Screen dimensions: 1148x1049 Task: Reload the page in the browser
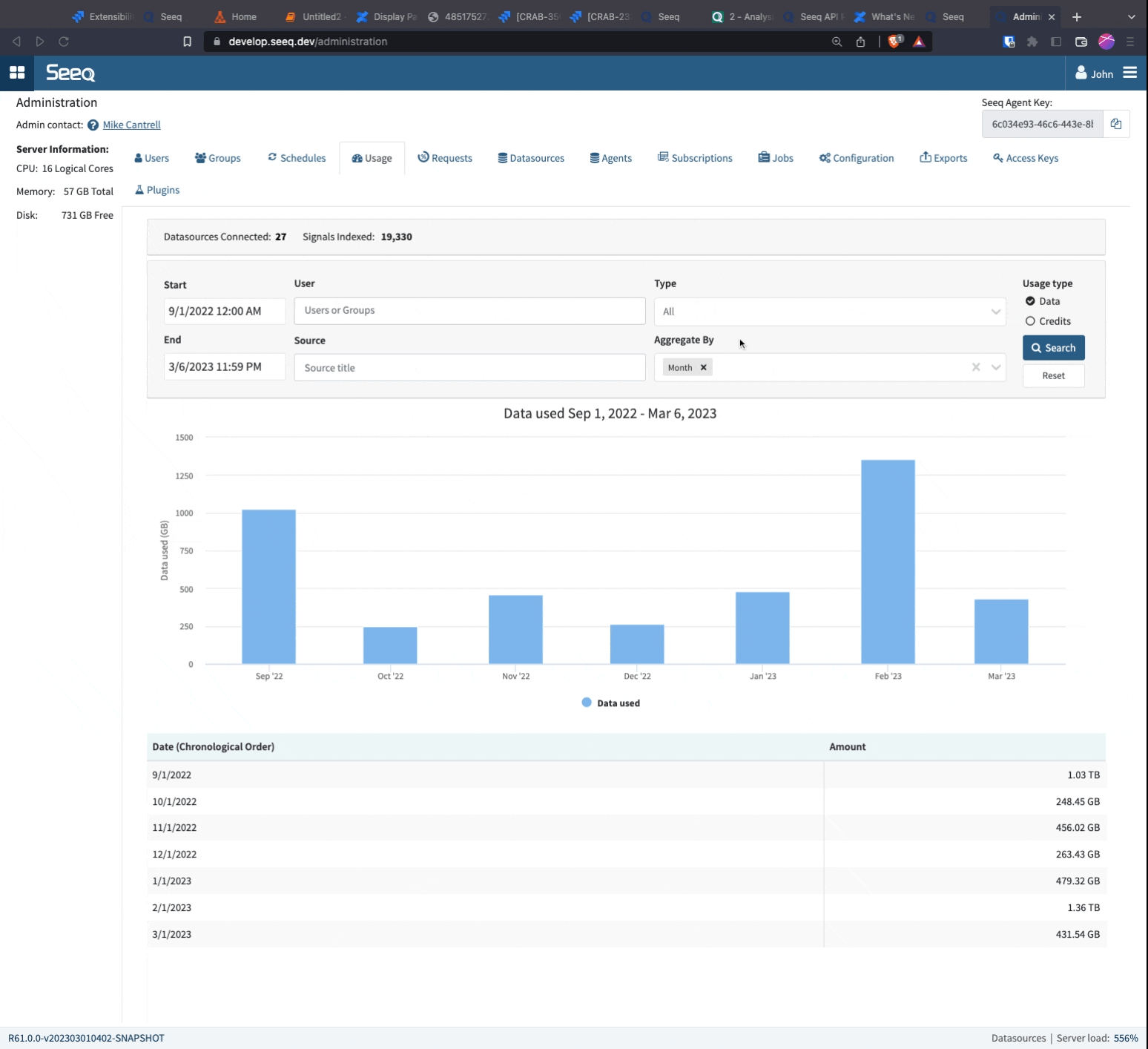(64, 42)
